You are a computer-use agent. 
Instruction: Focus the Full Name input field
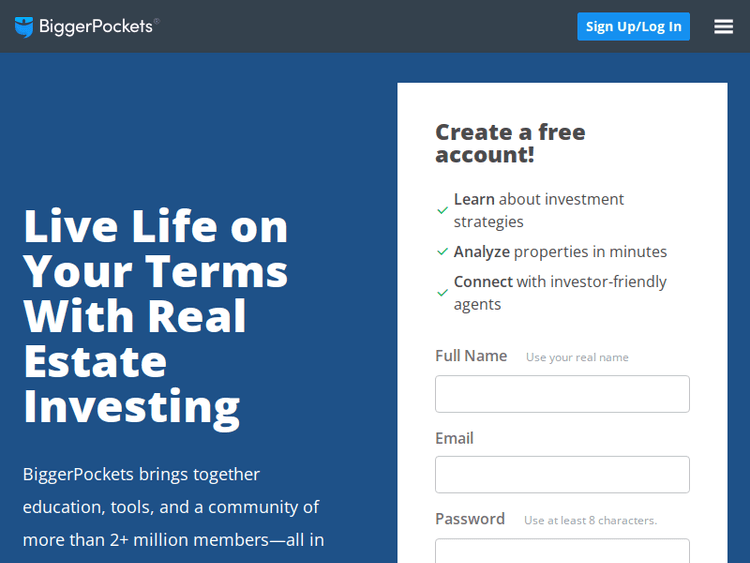[562, 394]
